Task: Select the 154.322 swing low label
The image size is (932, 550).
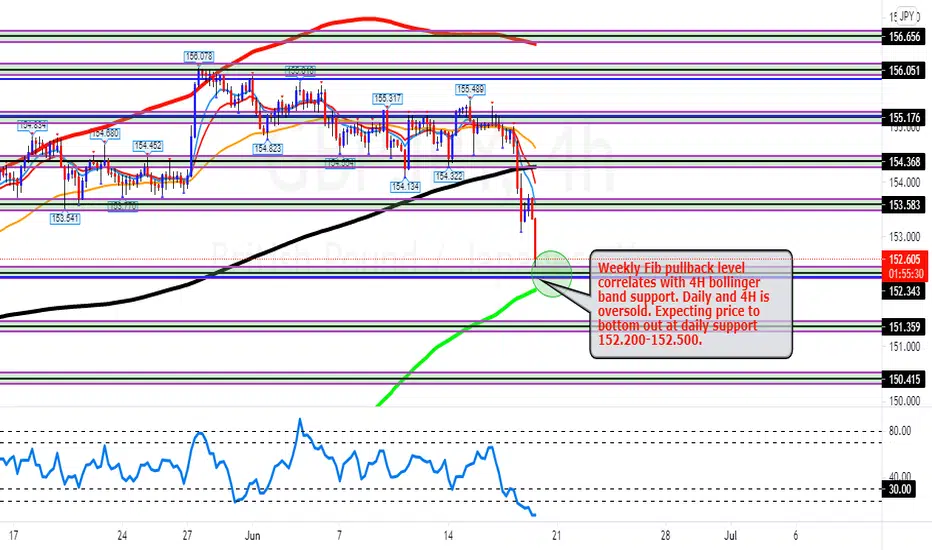Action: pyautogui.click(x=449, y=176)
